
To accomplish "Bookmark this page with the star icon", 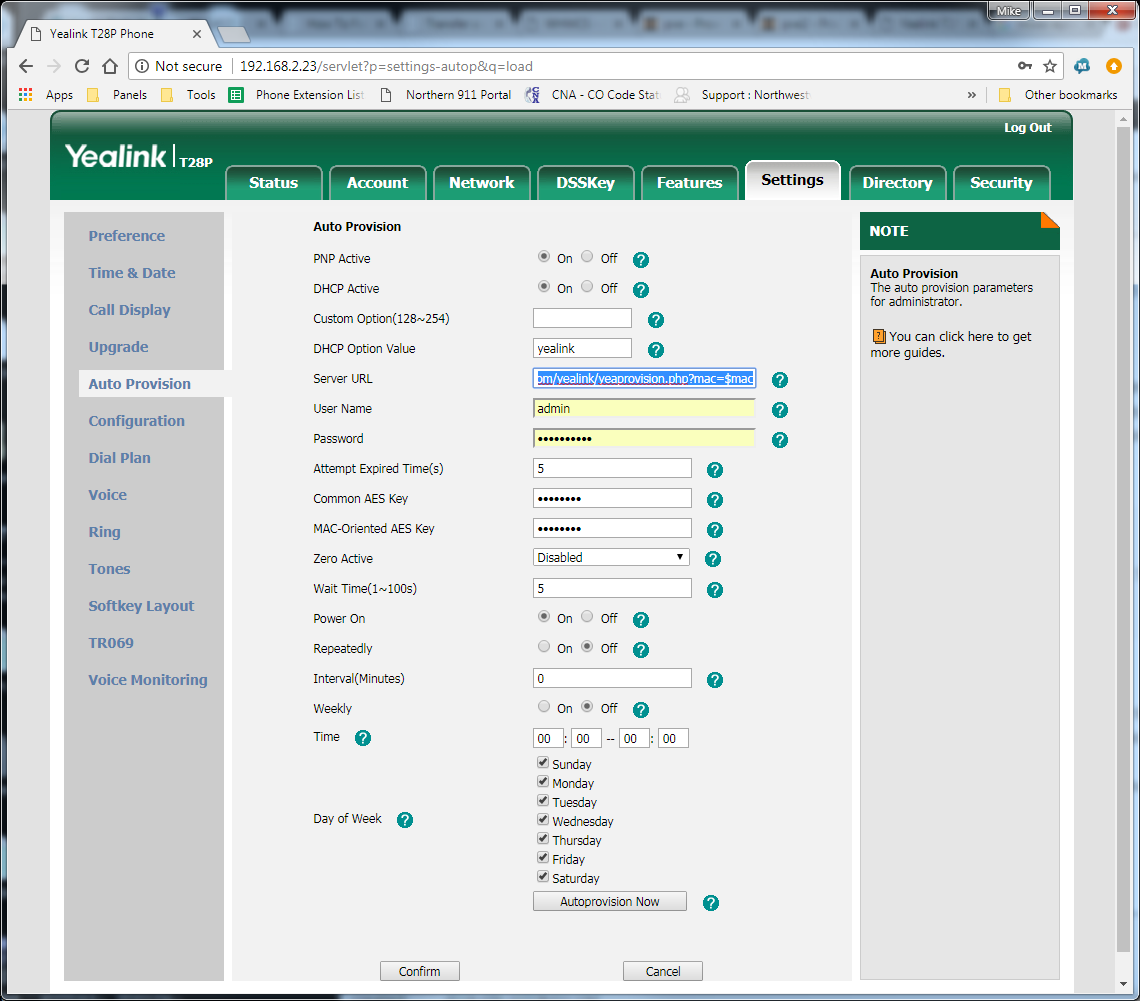I will coord(1049,66).
